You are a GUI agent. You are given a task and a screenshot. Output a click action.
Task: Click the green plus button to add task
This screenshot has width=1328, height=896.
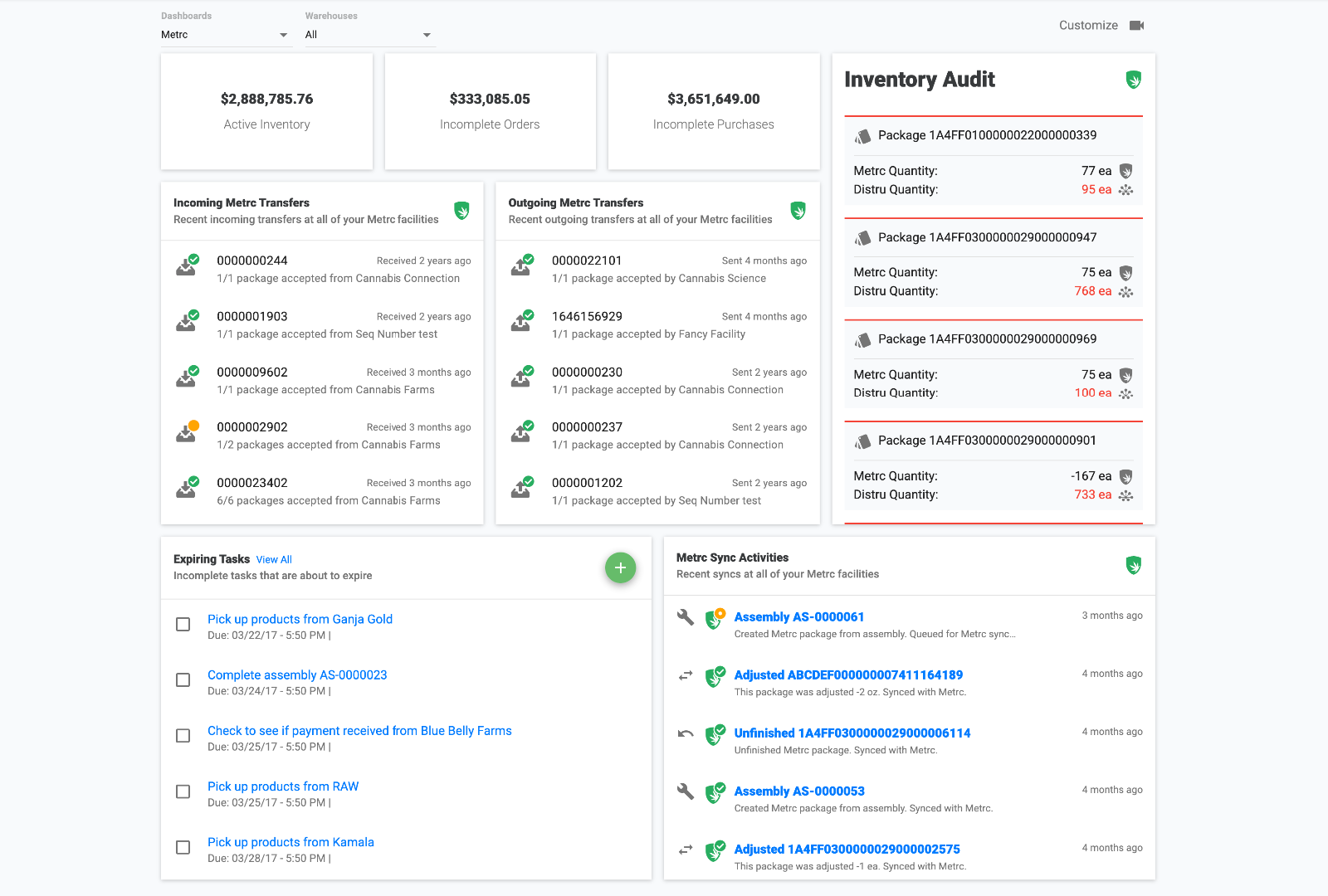[x=620, y=567]
